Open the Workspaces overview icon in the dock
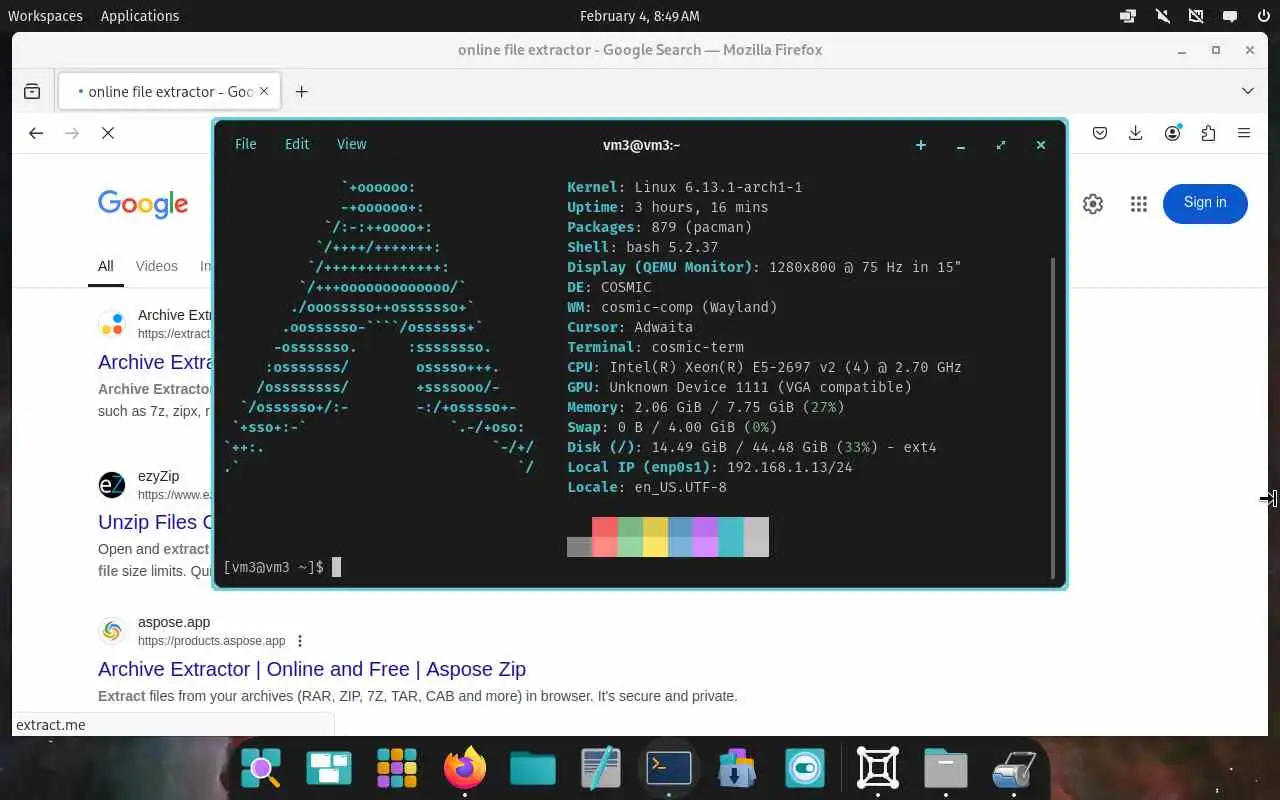 pos(329,768)
